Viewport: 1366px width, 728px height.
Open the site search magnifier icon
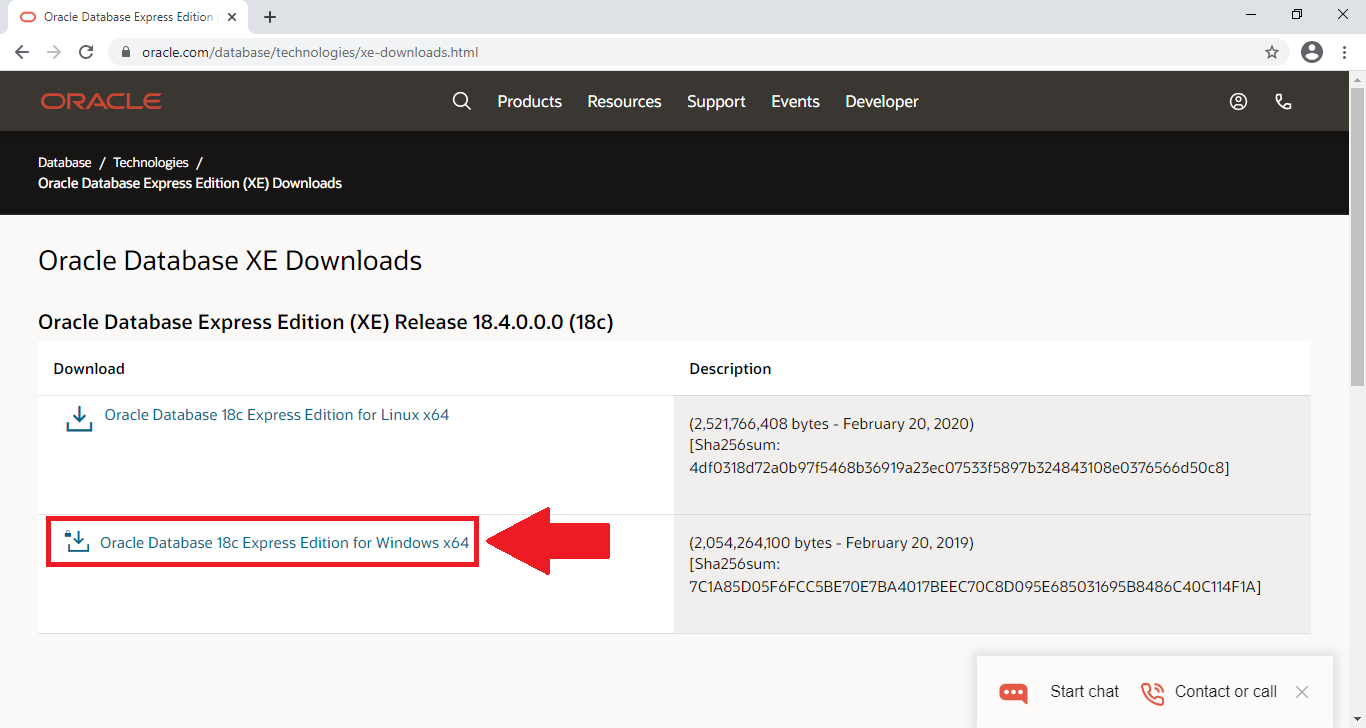pyautogui.click(x=461, y=101)
